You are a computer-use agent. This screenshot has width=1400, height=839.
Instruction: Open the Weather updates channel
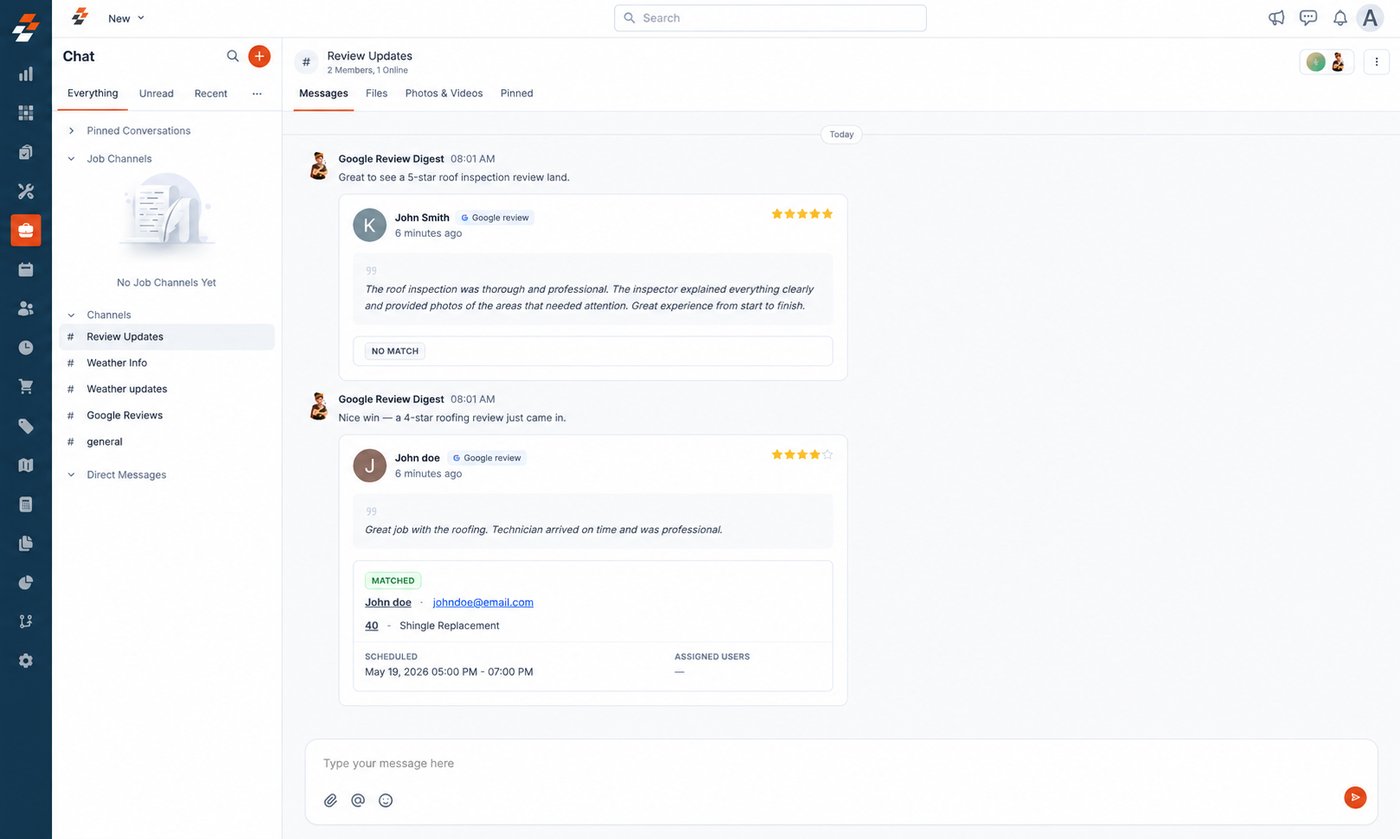click(167, 389)
